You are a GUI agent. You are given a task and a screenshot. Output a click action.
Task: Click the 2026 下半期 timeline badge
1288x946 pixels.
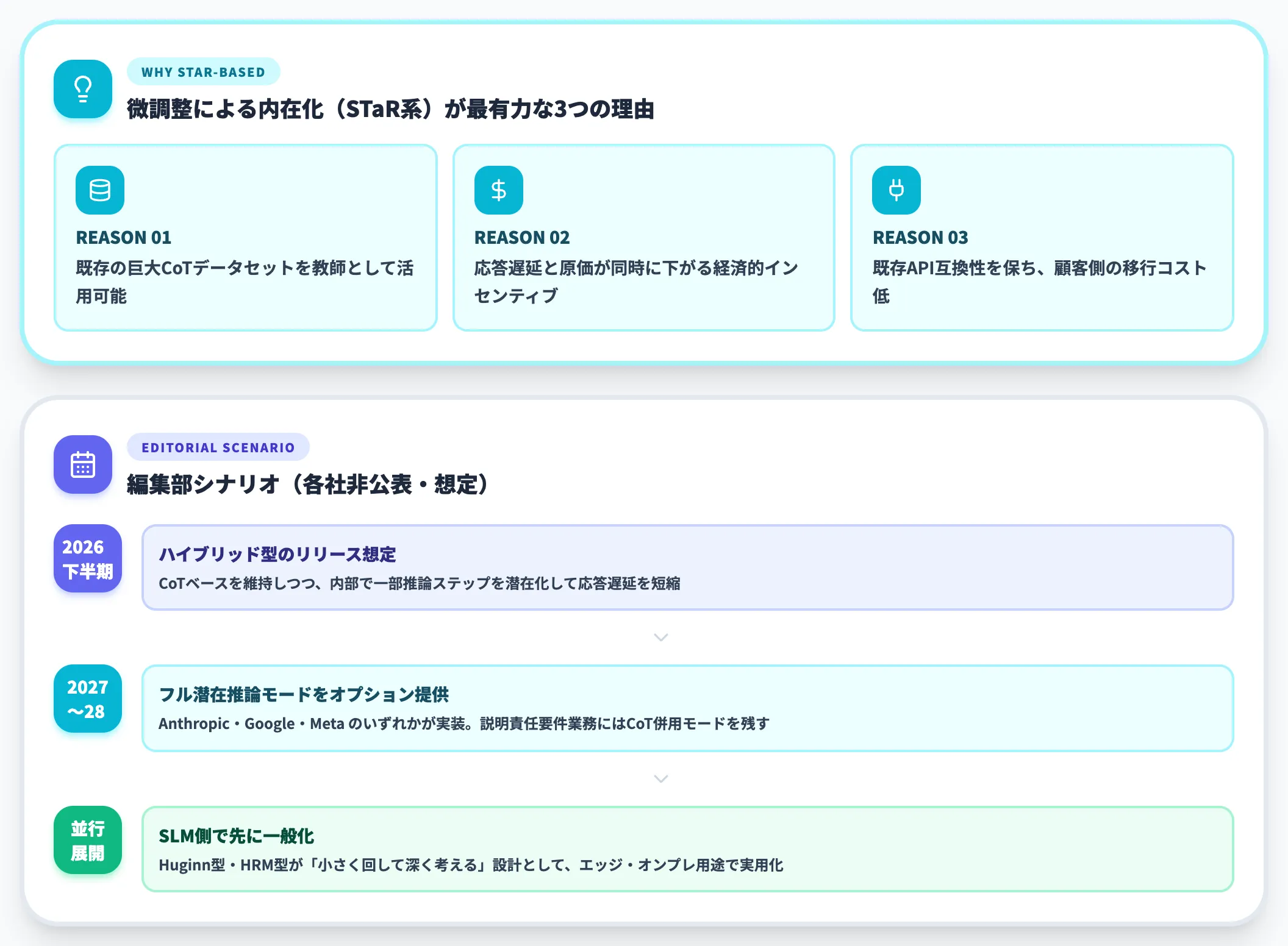pos(88,558)
